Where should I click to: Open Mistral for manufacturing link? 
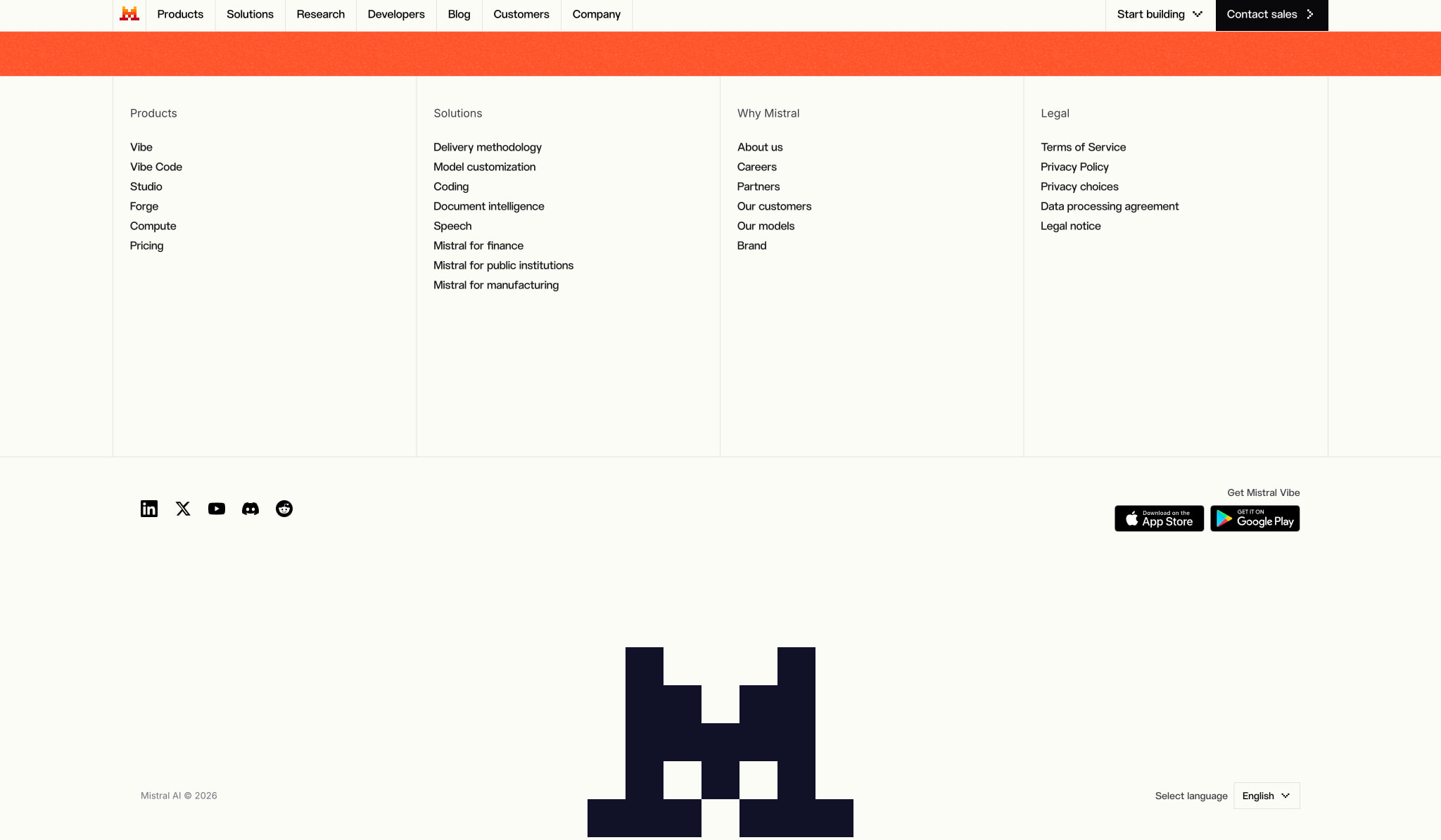pyautogui.click(x=496, y=285)
